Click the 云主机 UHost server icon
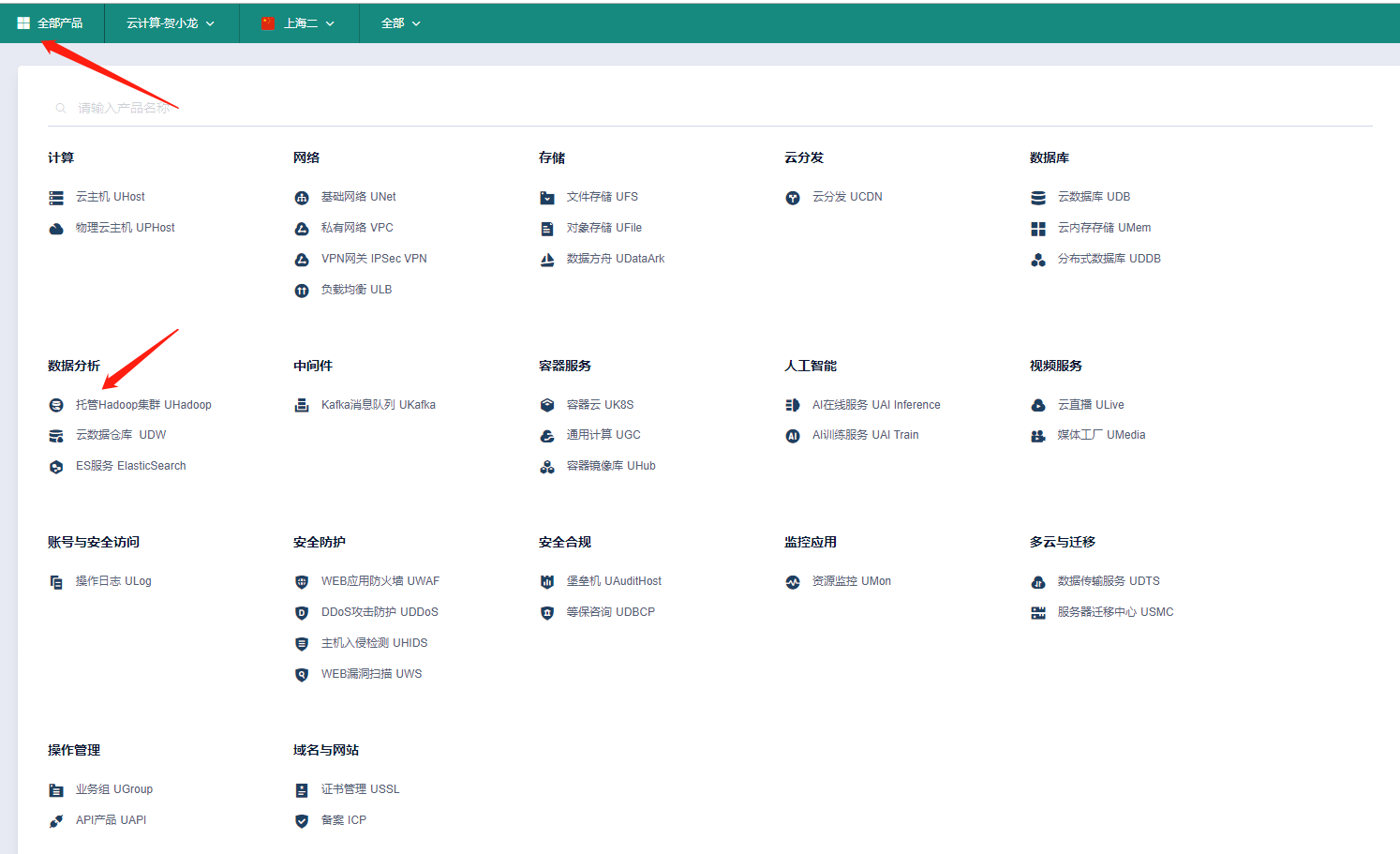This screenshot has height=854, width=1400. 56,198
